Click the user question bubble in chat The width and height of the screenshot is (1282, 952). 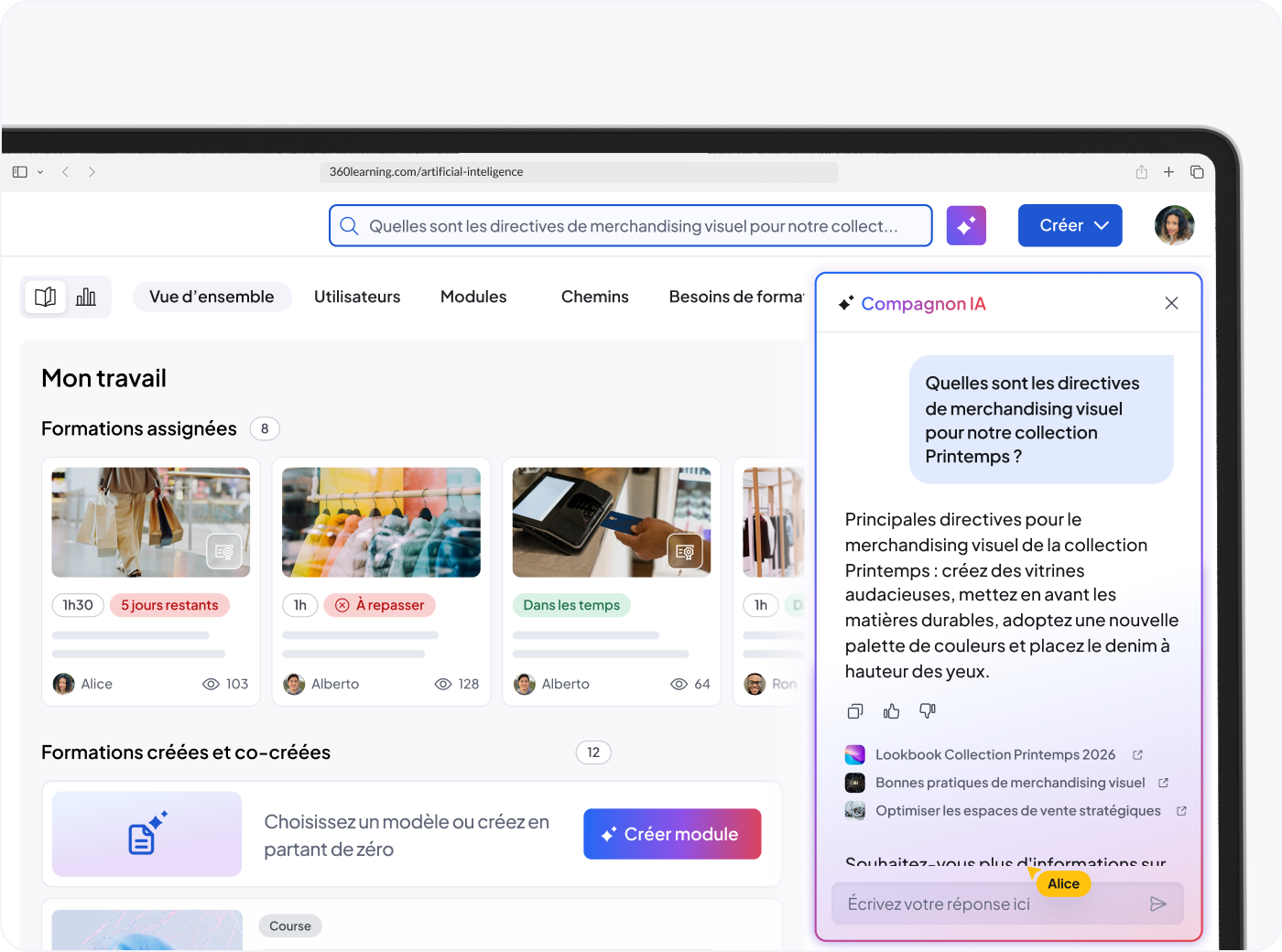pos(1041,419)
